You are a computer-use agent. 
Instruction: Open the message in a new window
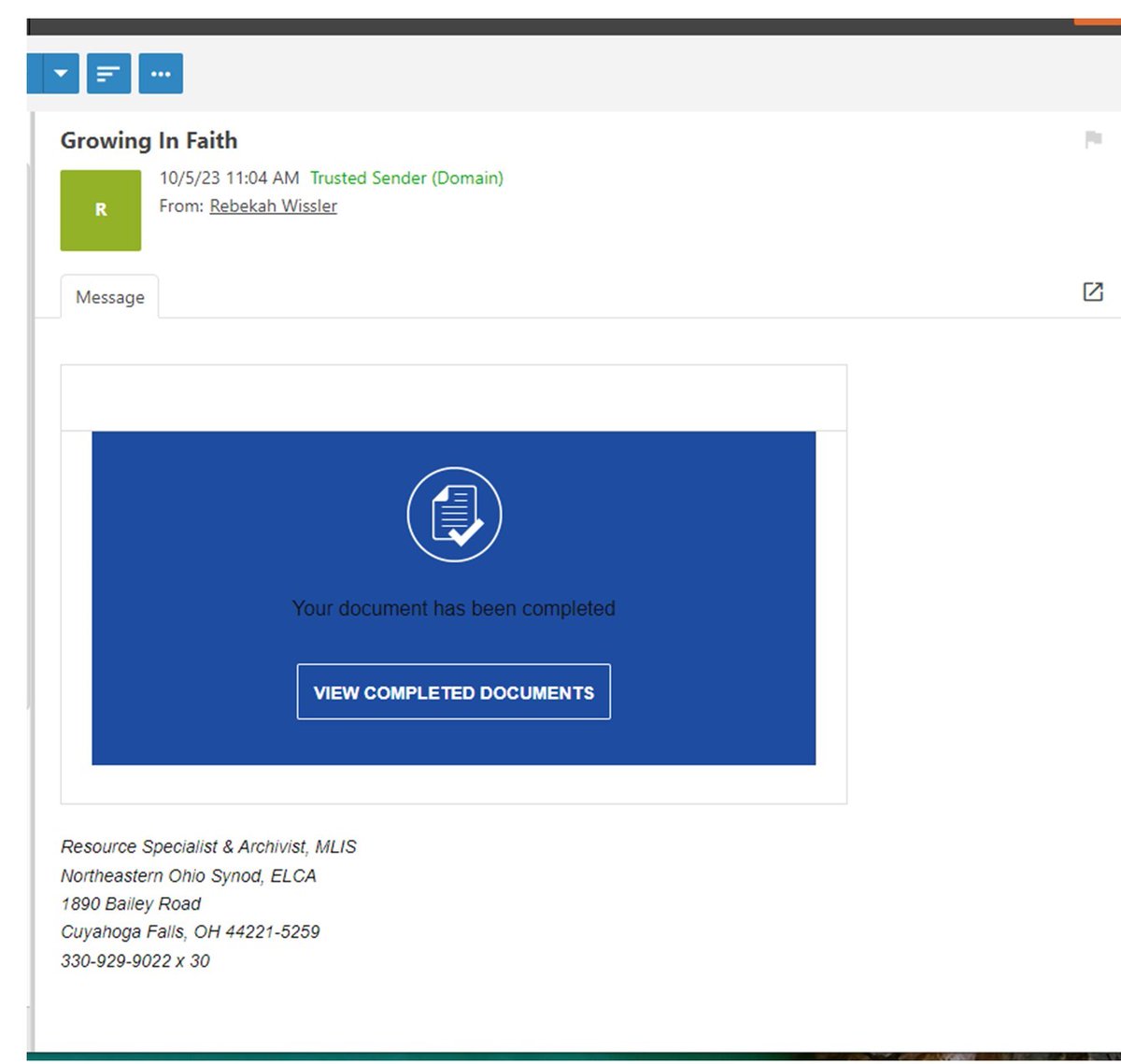pos(1093,291)
